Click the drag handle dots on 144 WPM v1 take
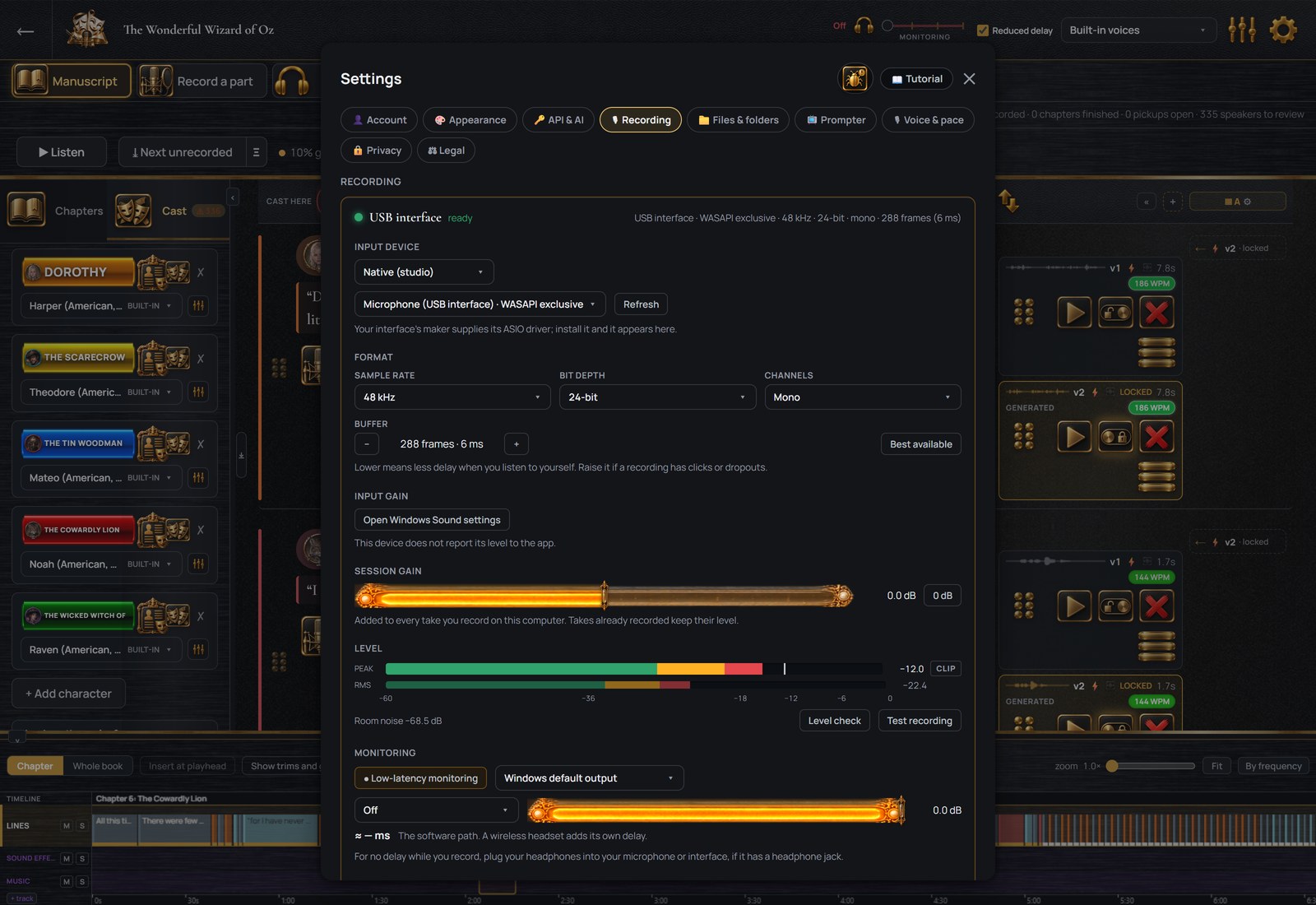 [x=1024, y=606]
